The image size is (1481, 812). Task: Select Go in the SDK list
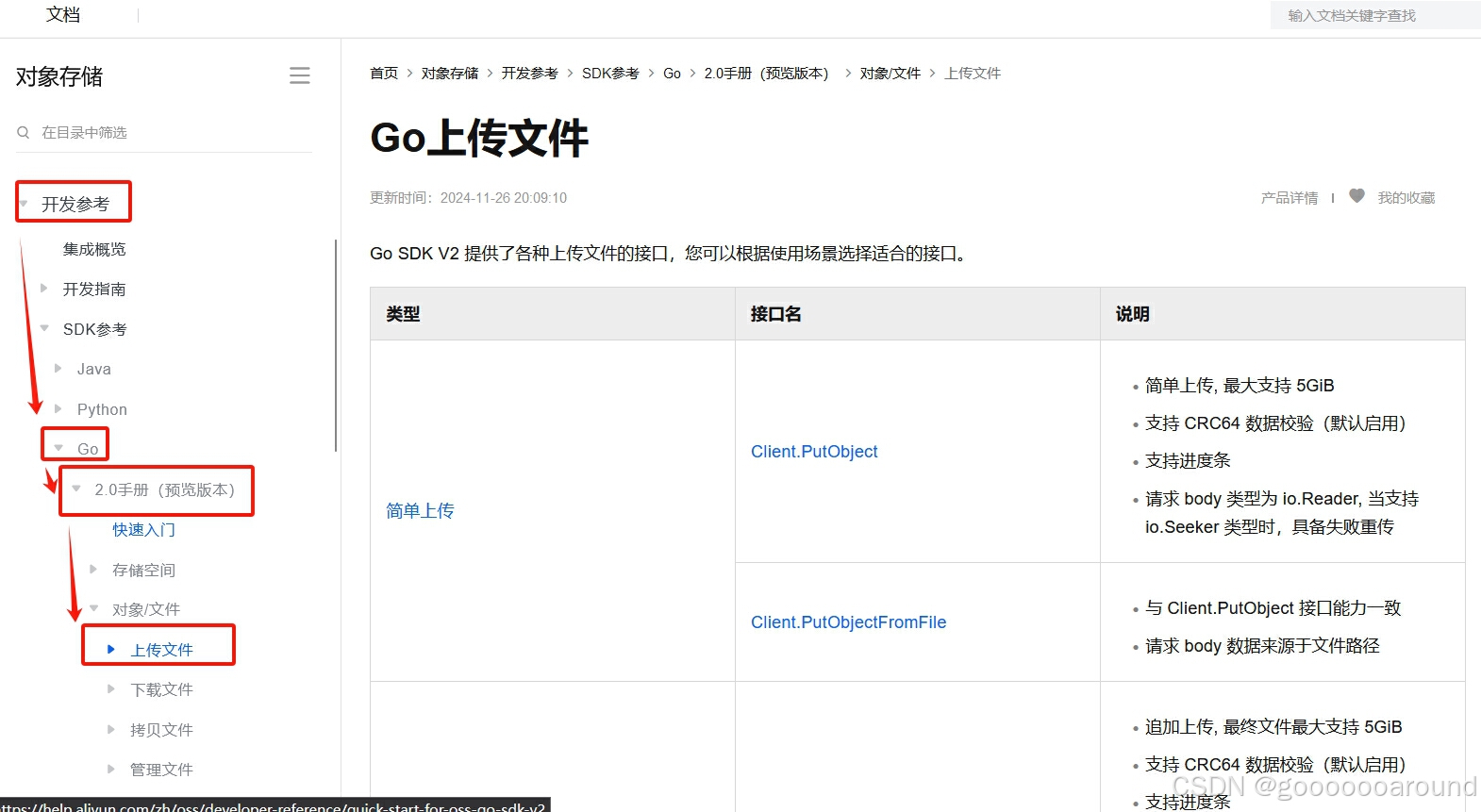(x=88, y=449)
